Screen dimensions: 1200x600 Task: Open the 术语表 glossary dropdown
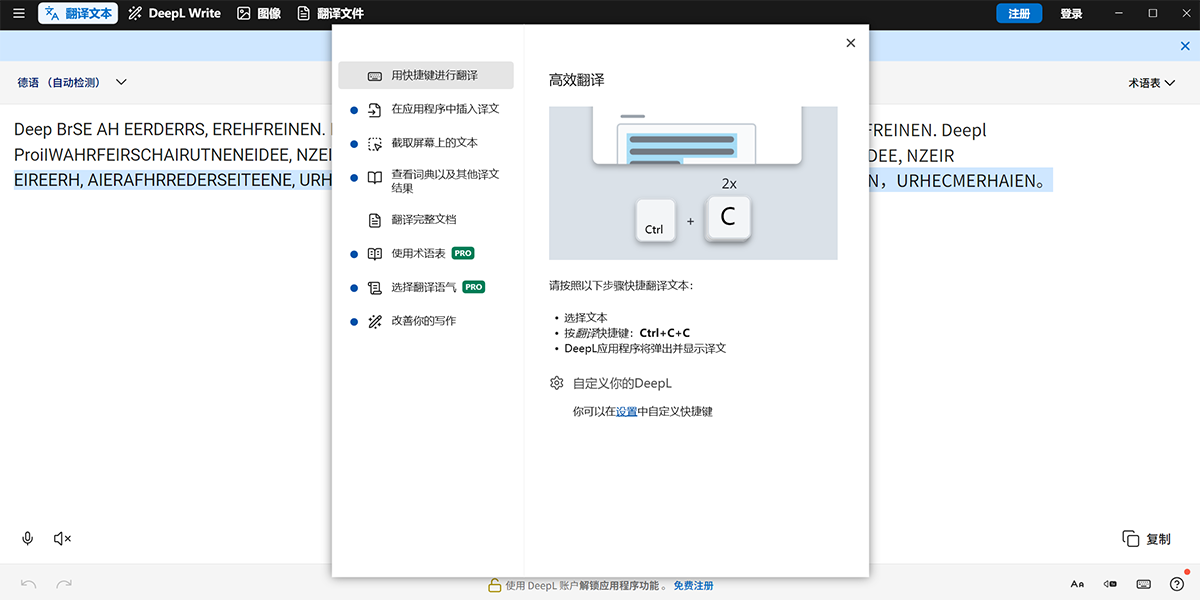tap(1151, 83)
